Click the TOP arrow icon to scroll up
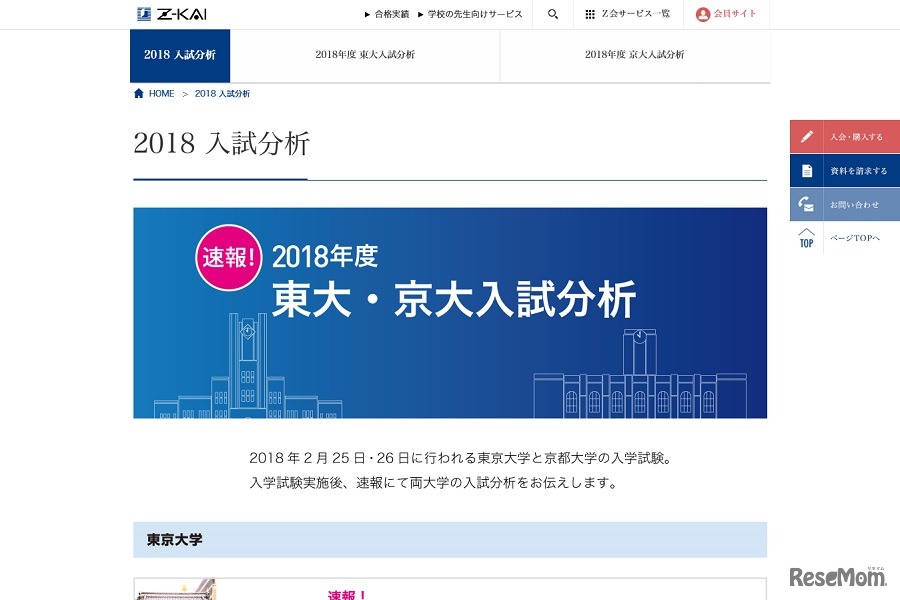Screen dimensions: 900x600 (x=805, y=237)
